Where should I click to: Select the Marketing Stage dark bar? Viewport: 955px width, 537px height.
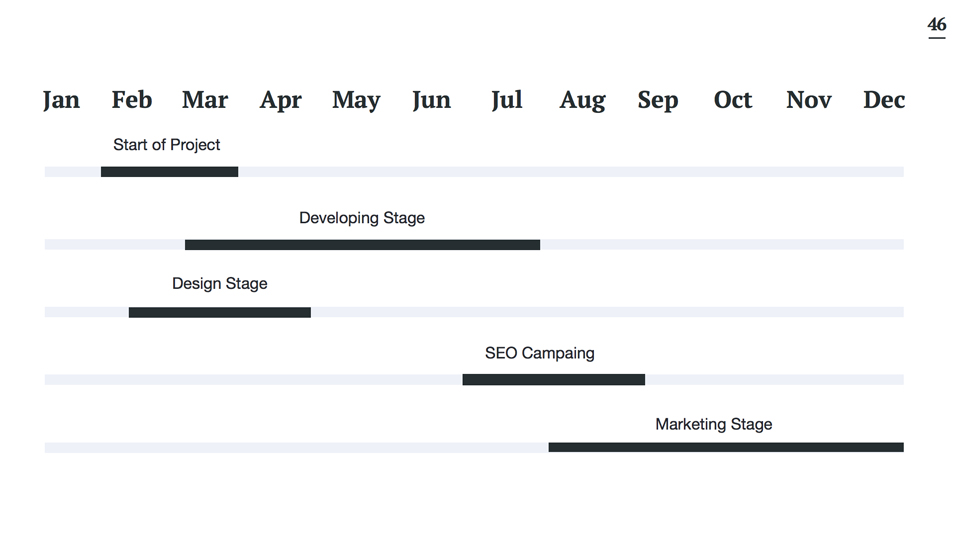pyautogui.click(x=726, y=448)
